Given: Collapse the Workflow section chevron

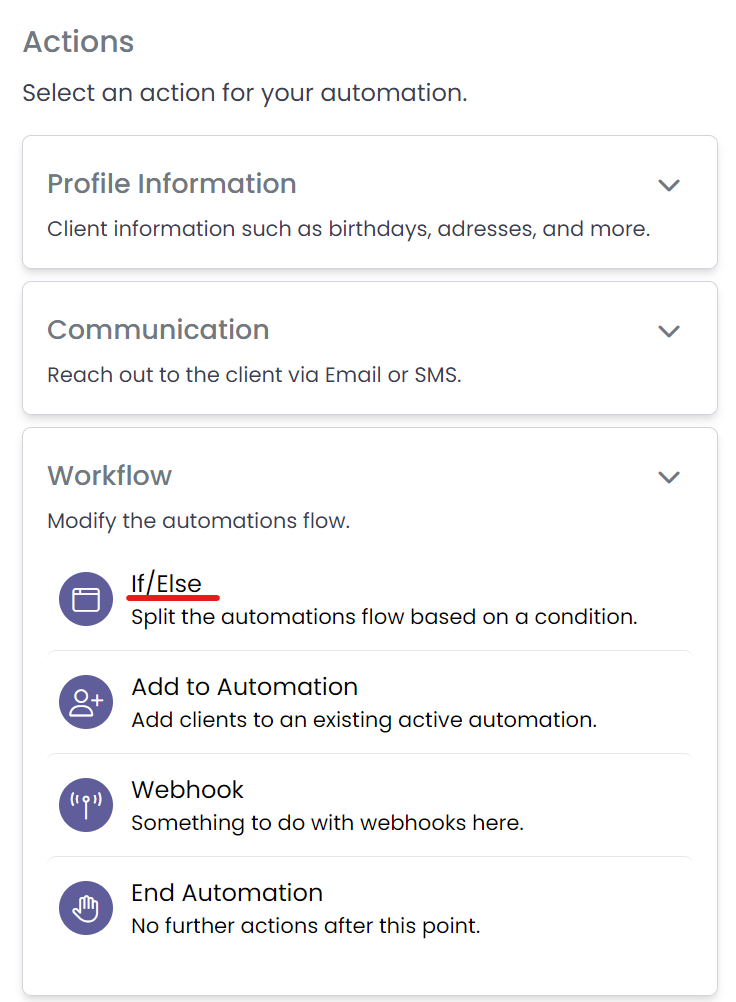Looking at the screenshot, I should (668, 477).
